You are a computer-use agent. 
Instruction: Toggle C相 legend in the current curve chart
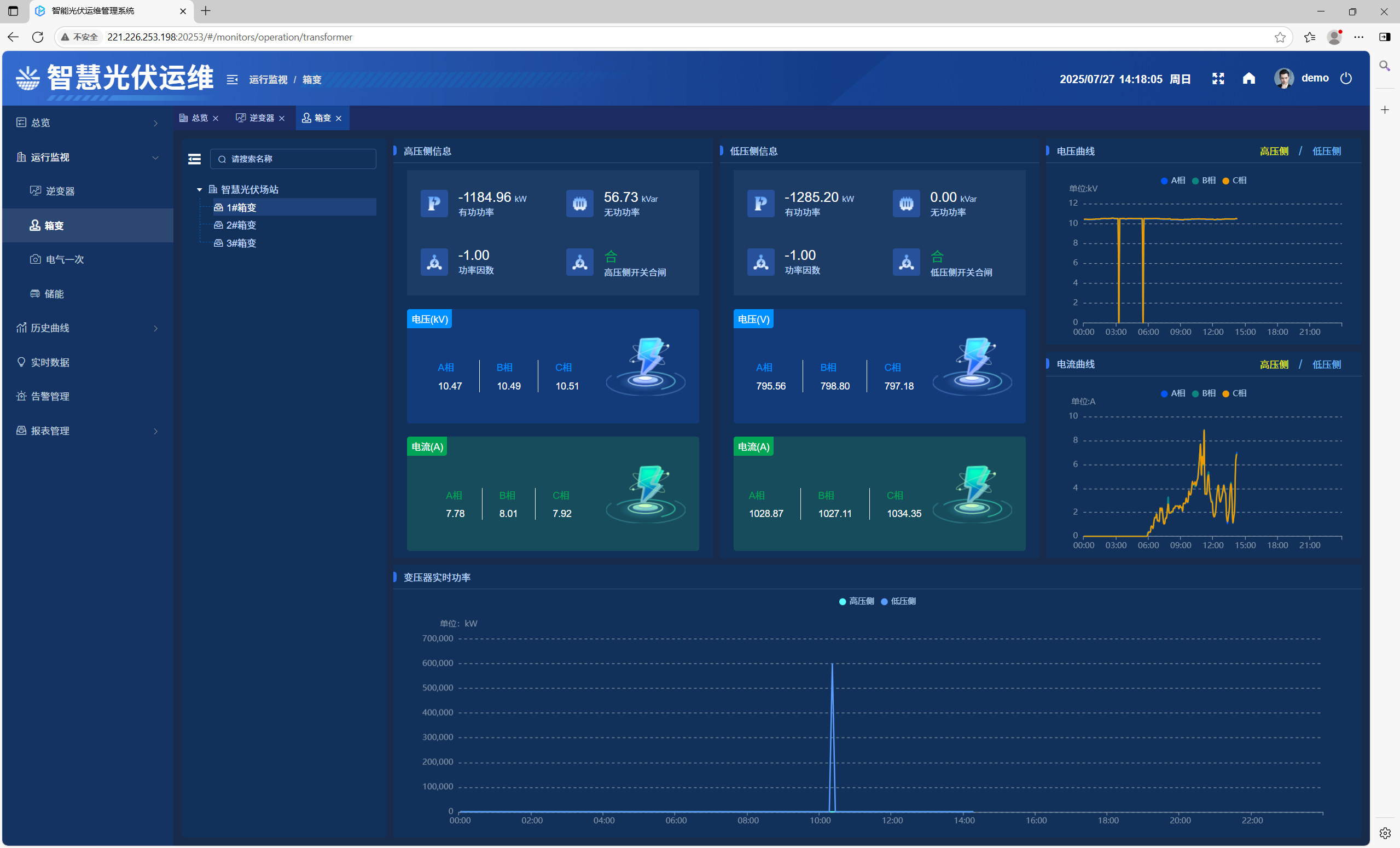[x=1234, y=393]
